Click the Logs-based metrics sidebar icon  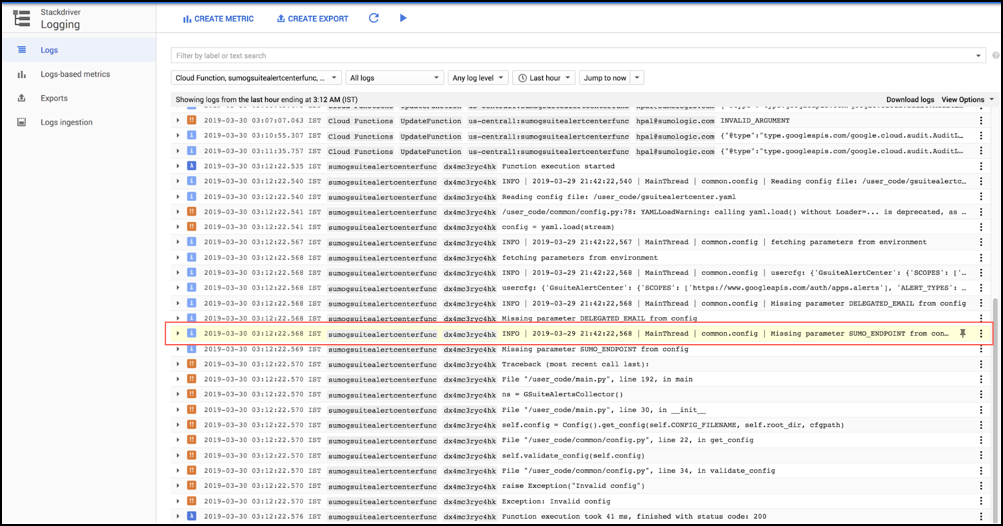[22, 74]
